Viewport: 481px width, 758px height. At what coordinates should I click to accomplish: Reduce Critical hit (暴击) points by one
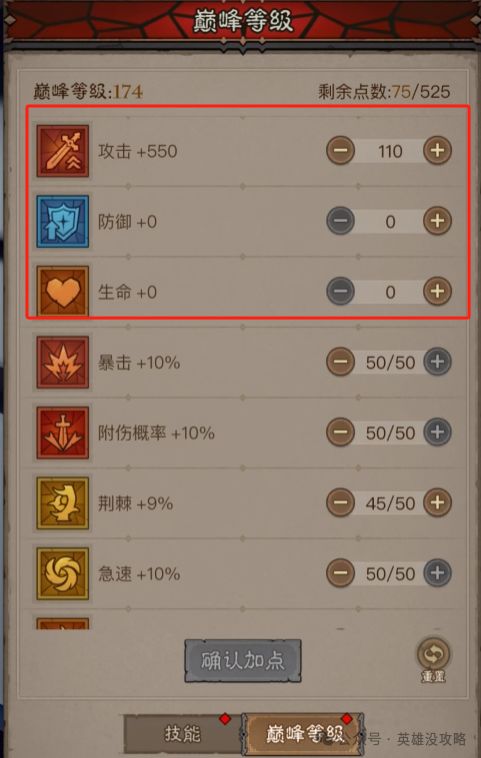(340, 362)
